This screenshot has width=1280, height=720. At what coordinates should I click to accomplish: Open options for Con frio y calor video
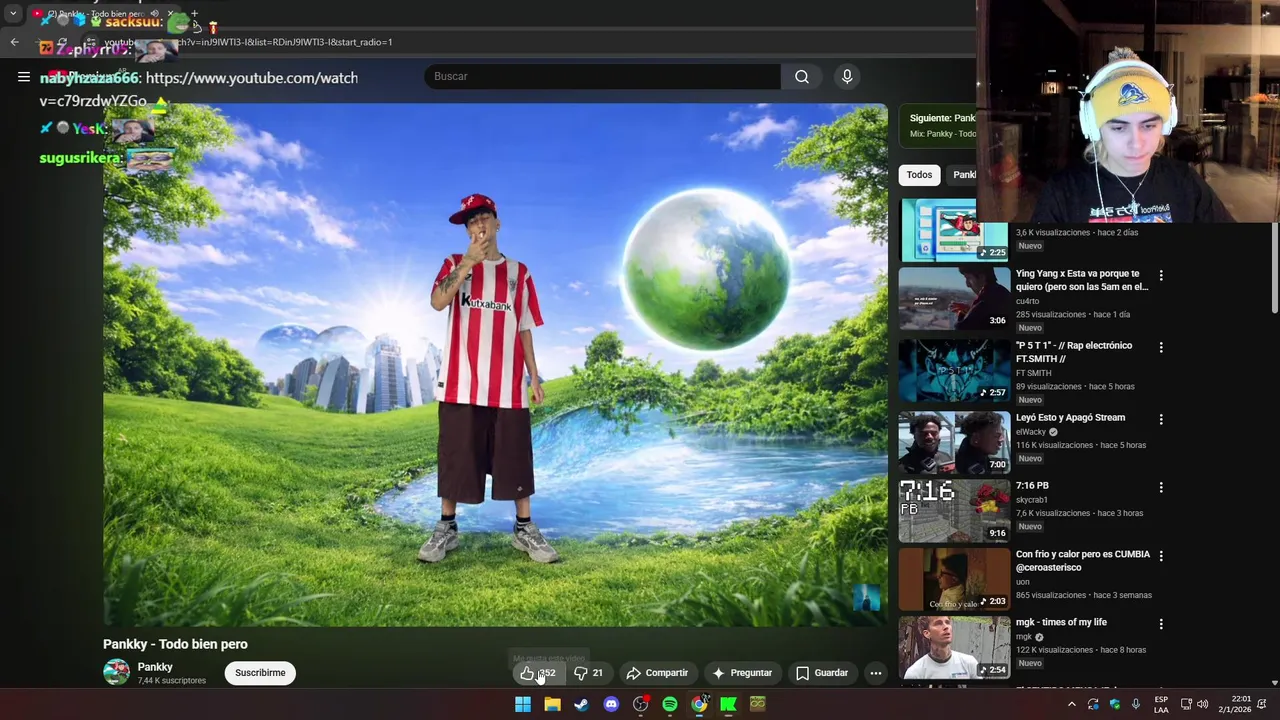[1161, 556]
